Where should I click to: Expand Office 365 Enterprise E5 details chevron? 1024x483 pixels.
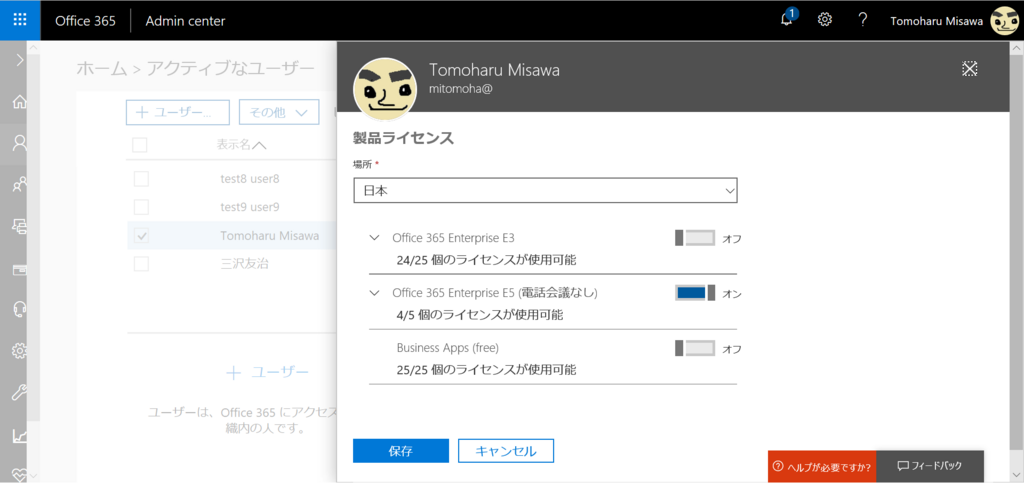[x=374, y=293]
